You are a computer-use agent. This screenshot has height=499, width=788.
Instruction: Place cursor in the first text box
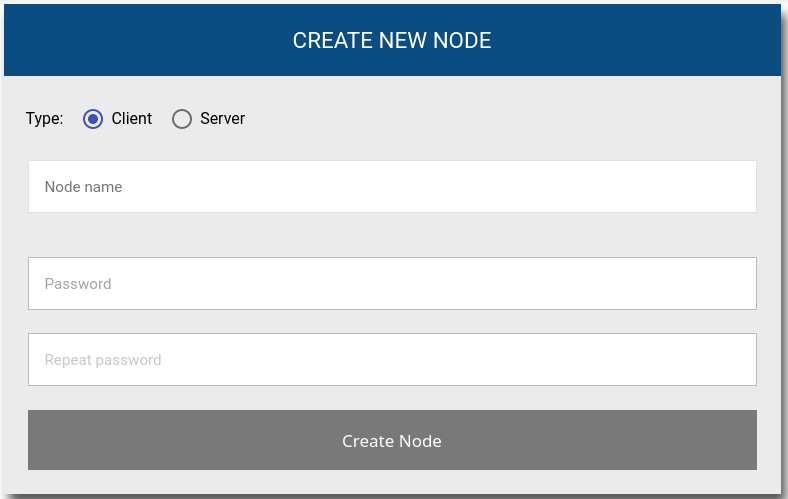(x=392, y=186)
